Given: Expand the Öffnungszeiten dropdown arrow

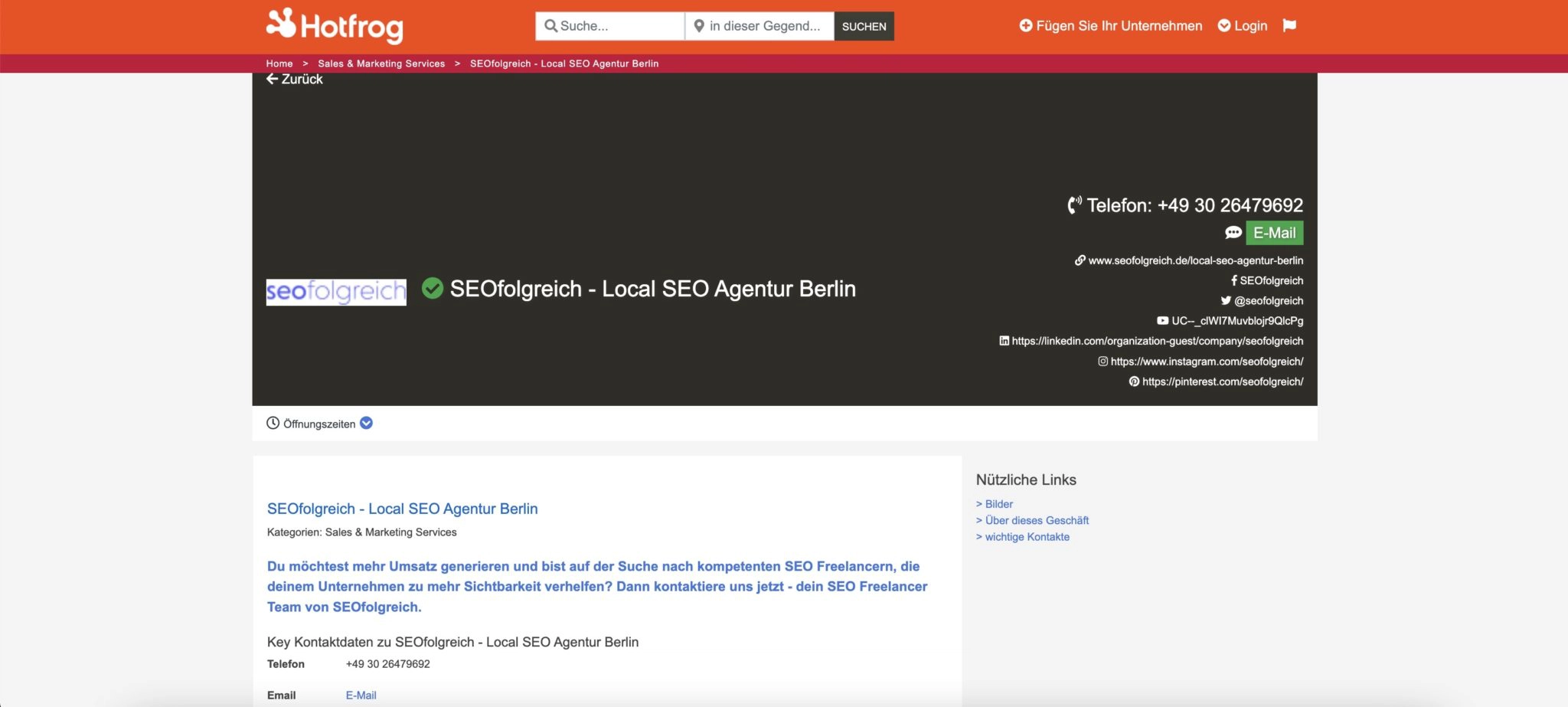Looking at the screenshot, I should [x=367, y=423].
